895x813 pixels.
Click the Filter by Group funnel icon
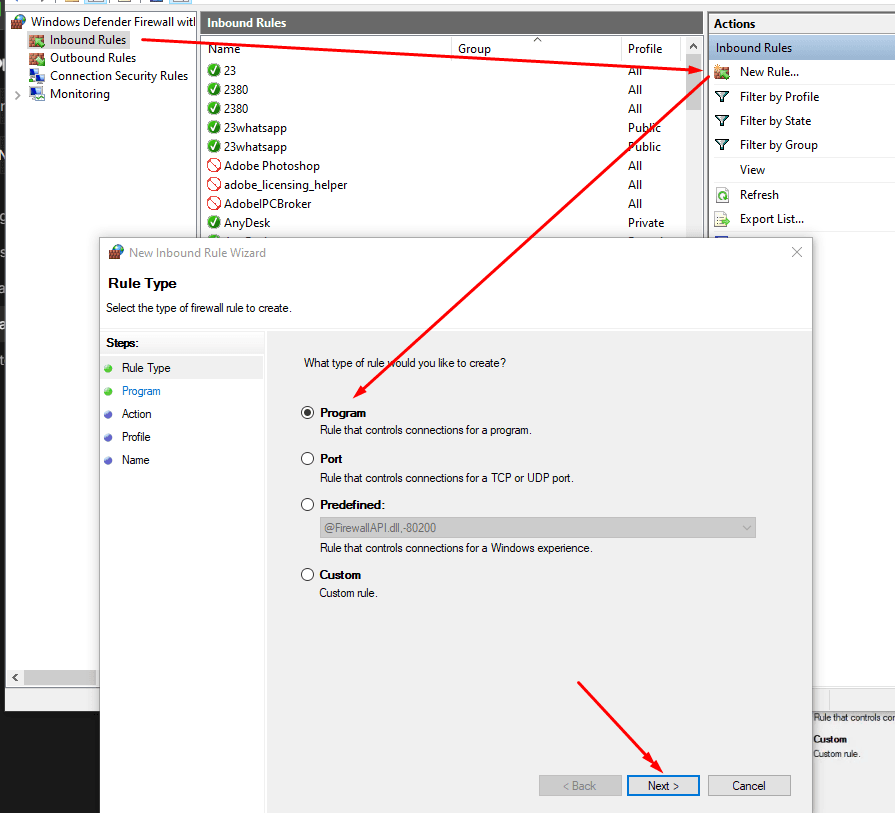[722, 145]
